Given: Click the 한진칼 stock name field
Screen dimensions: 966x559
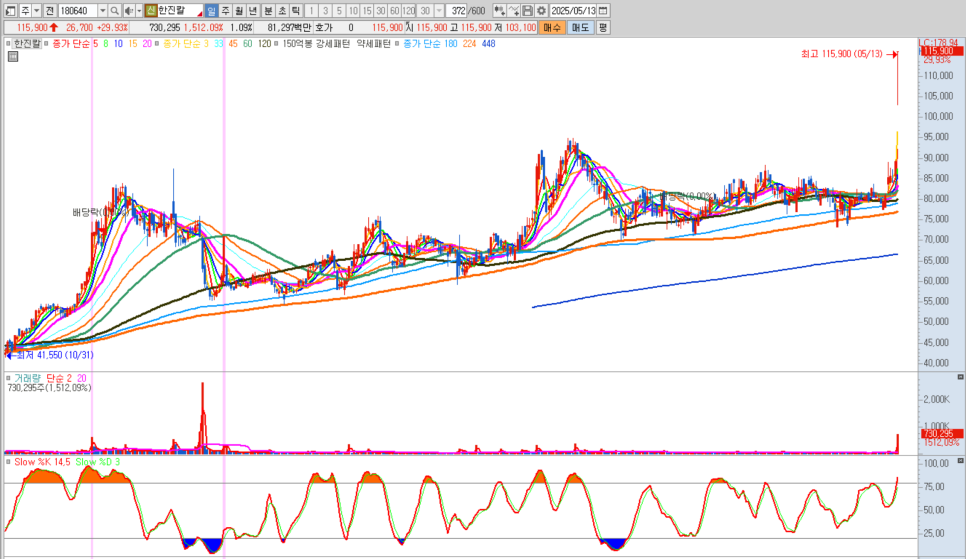Looking at the screenshot, I should pyautogui.click(x=180, y=10).
